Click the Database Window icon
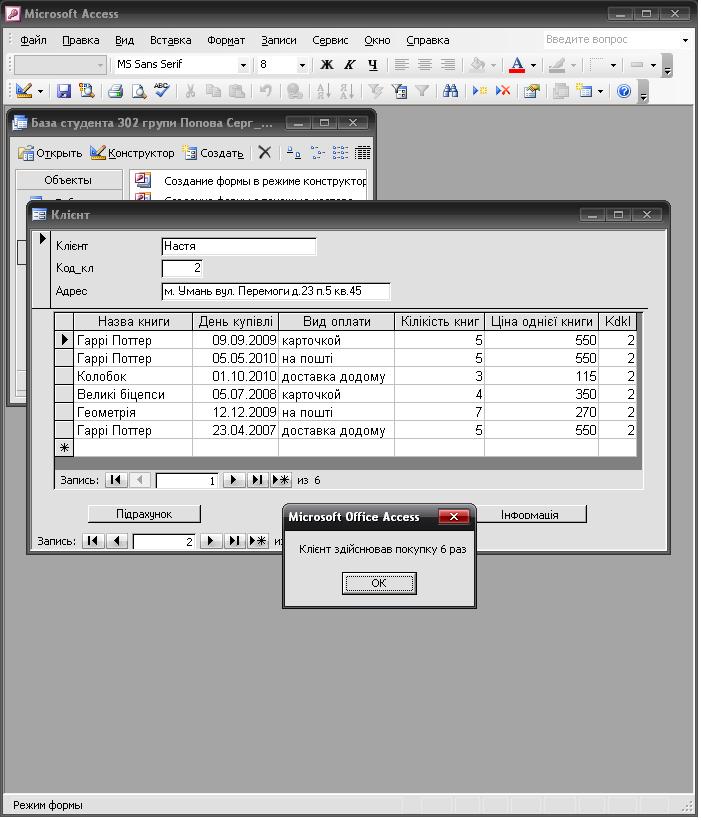 click(x=561, y=92)
